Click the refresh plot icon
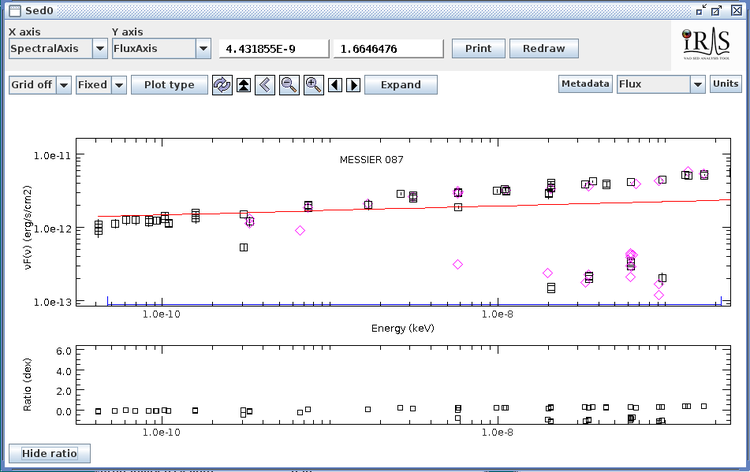 pos(222,85)
